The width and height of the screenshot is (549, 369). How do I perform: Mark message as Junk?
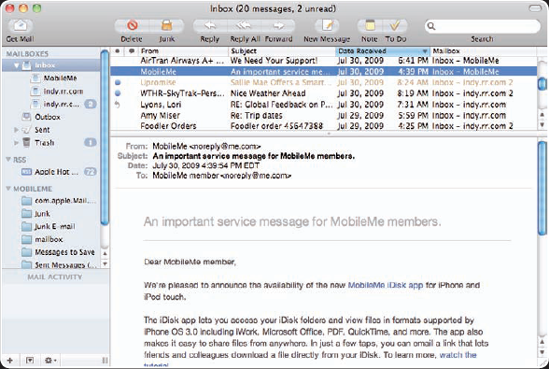167,25
